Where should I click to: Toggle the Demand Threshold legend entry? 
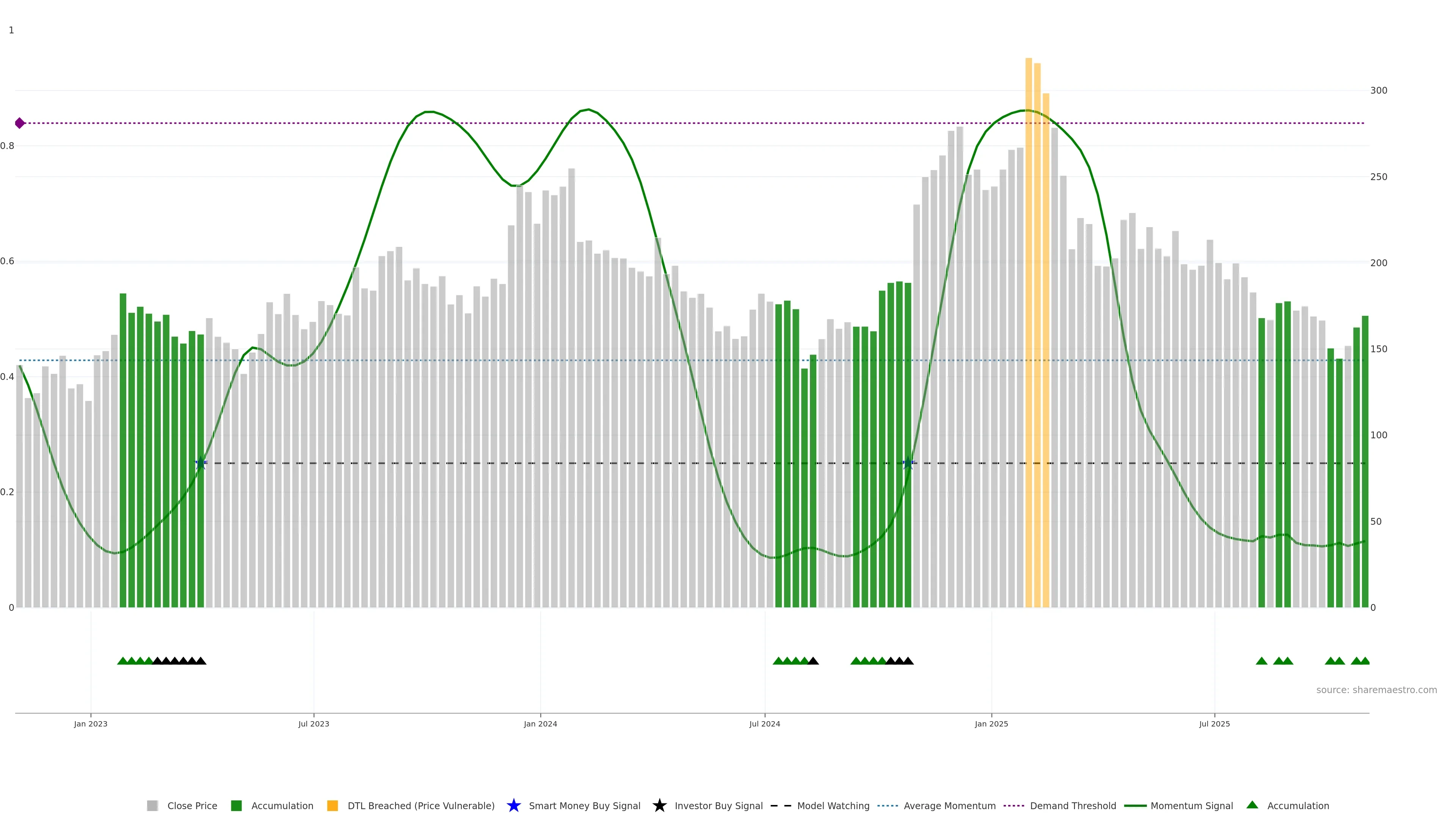(x=1073, y=805)
